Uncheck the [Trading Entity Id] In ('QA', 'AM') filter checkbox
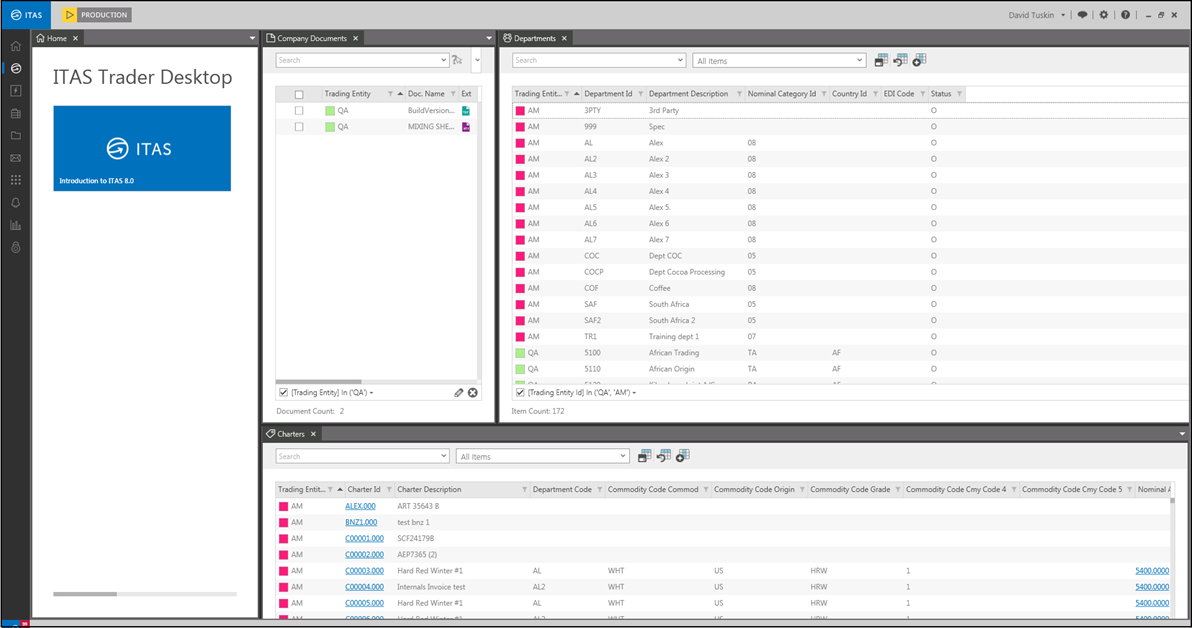This screenshot has width=1192, height=628. pyautogui.click(x=520, y=393)
